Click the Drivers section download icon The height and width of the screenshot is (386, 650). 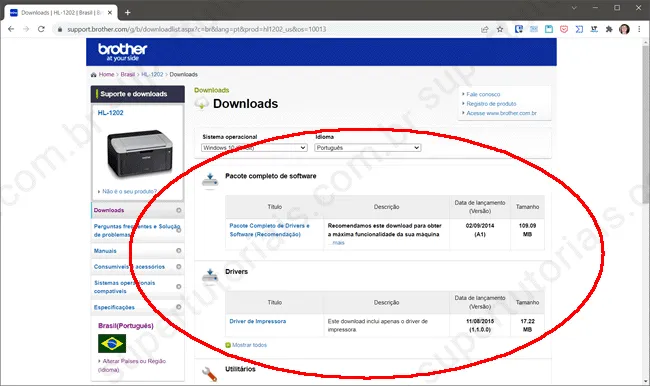tap(210, 276)
